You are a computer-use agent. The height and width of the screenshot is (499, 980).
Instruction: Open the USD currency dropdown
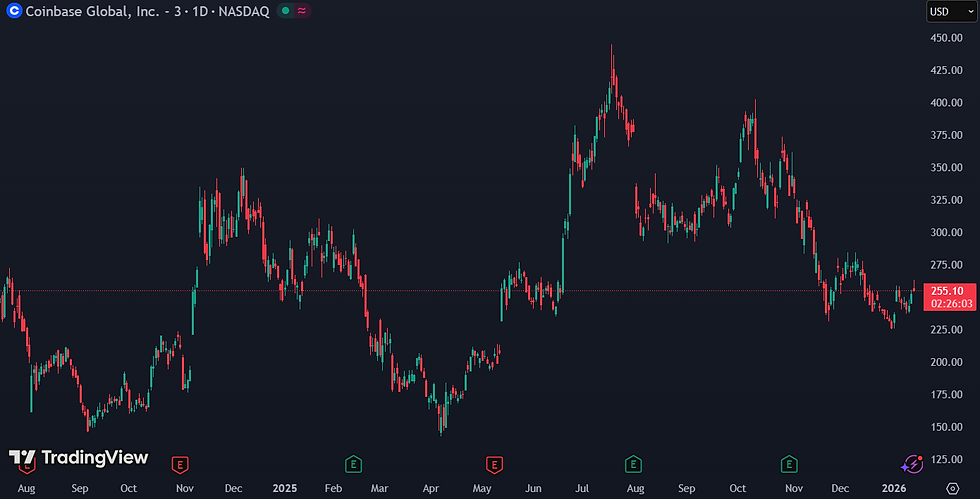click(x=951, y=11)
